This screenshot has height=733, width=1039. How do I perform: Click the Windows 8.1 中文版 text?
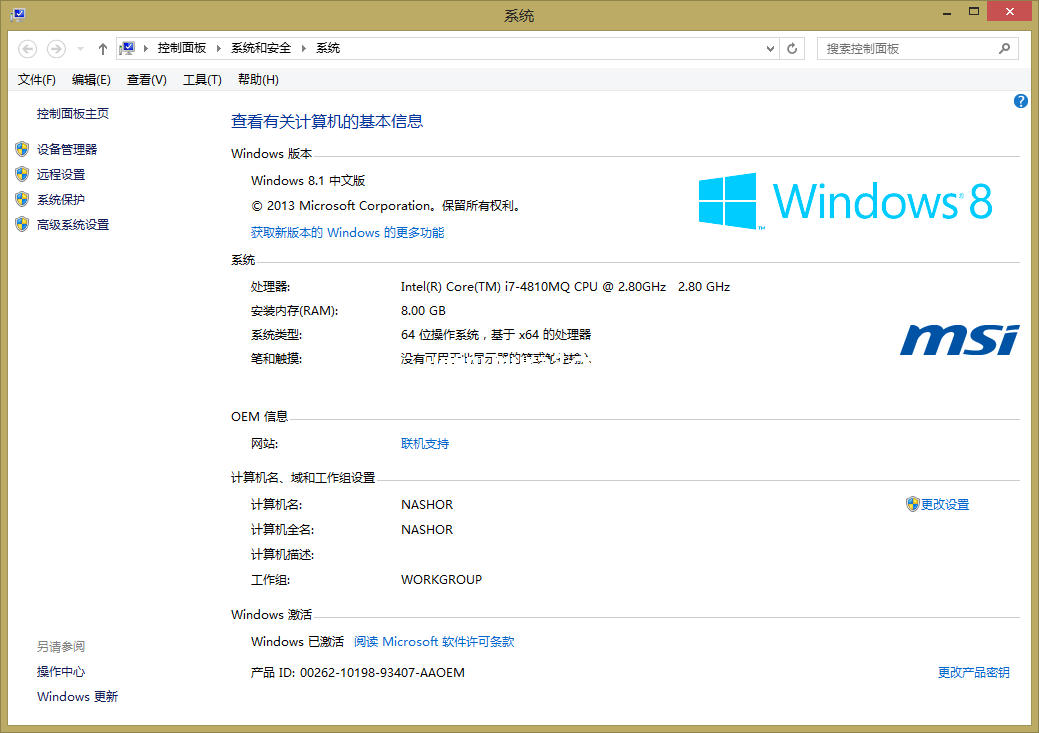tap(308, 181)
